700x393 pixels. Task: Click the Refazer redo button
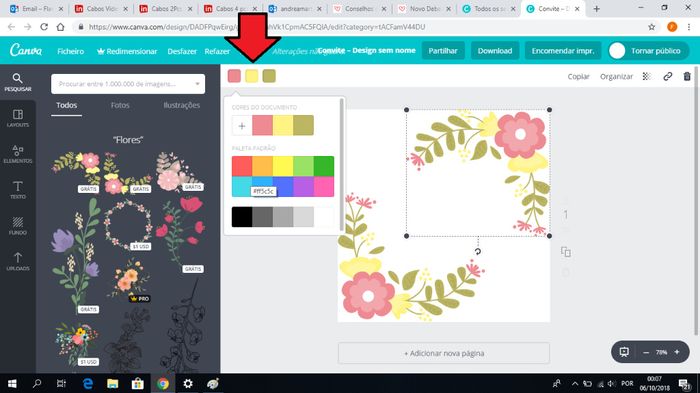click(217, 51)
